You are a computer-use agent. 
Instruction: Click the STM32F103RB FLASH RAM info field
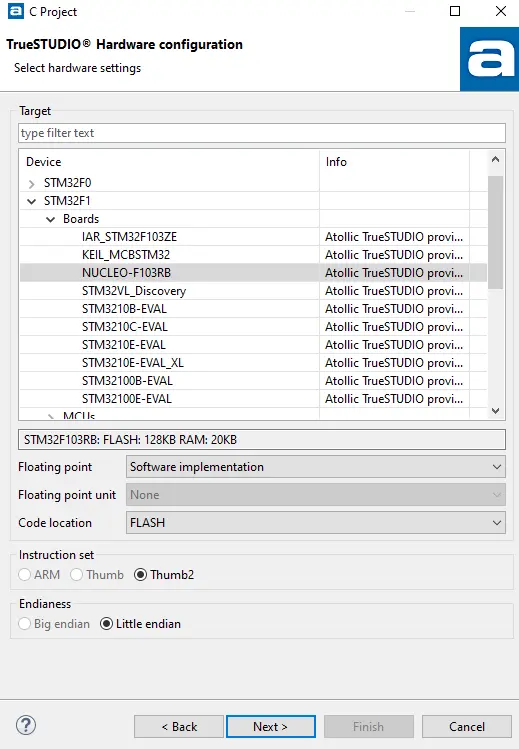tap(262, 439)
